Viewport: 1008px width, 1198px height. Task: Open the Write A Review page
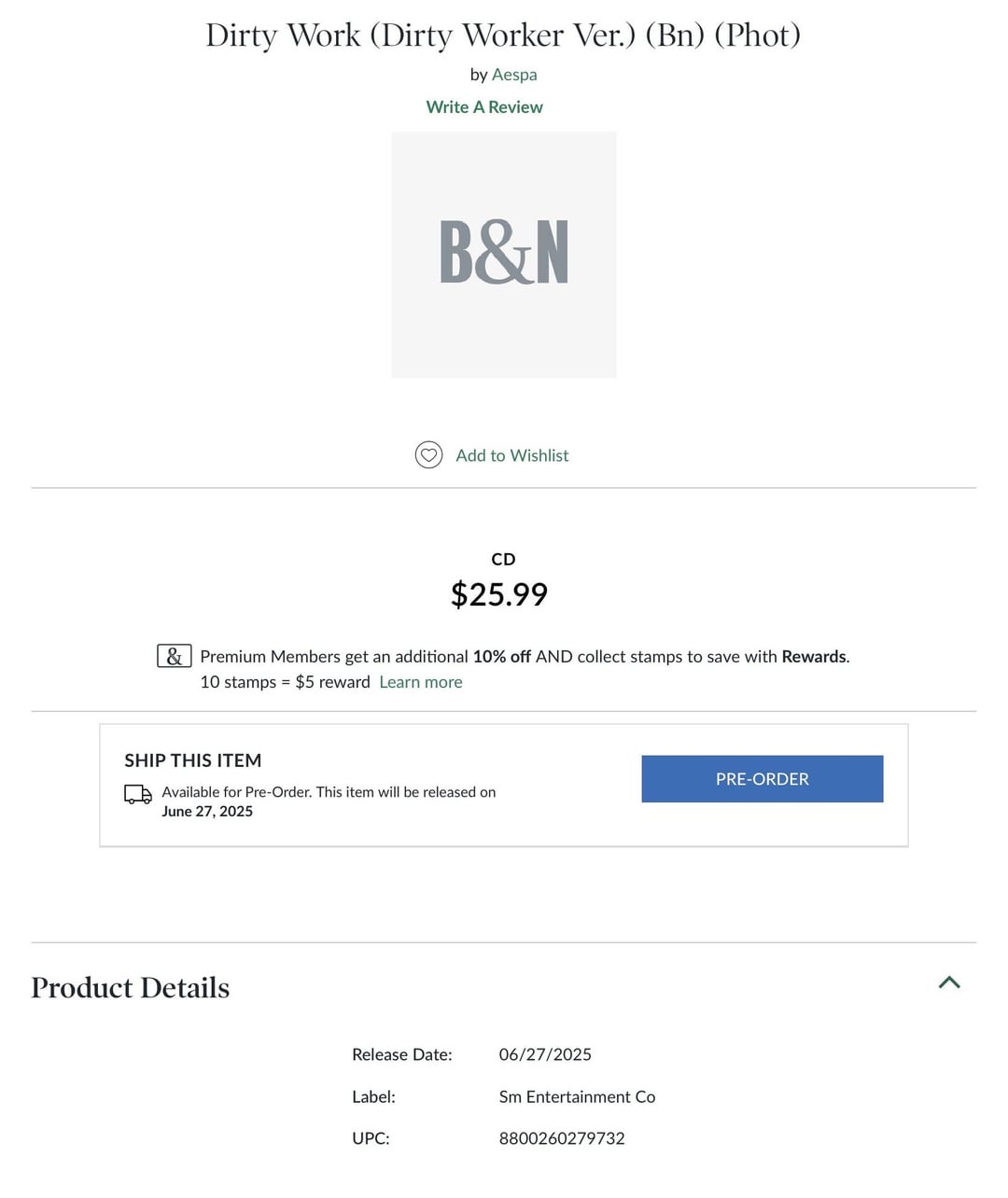click(484, 106)
